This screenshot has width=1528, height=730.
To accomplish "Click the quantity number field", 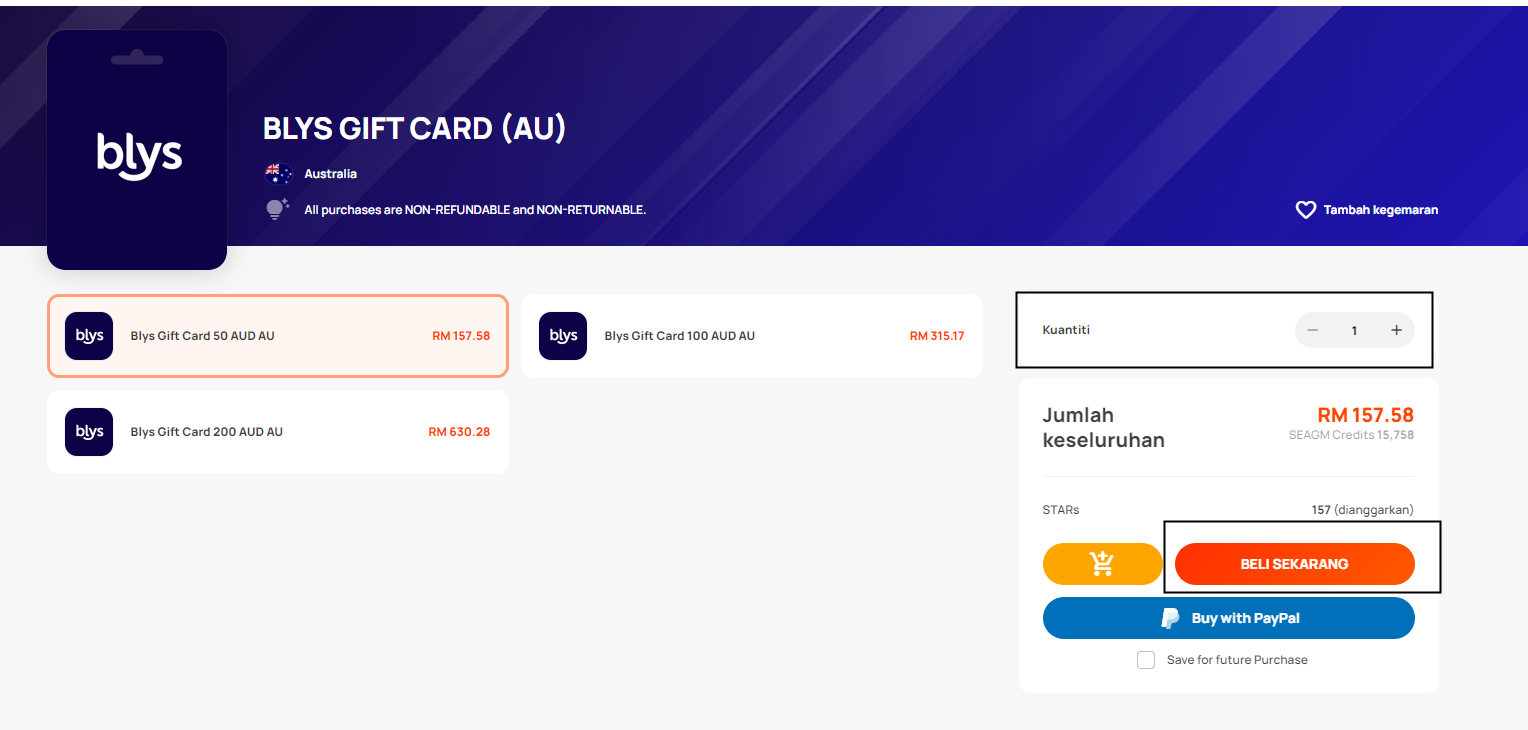I will tap(1354, 330).
